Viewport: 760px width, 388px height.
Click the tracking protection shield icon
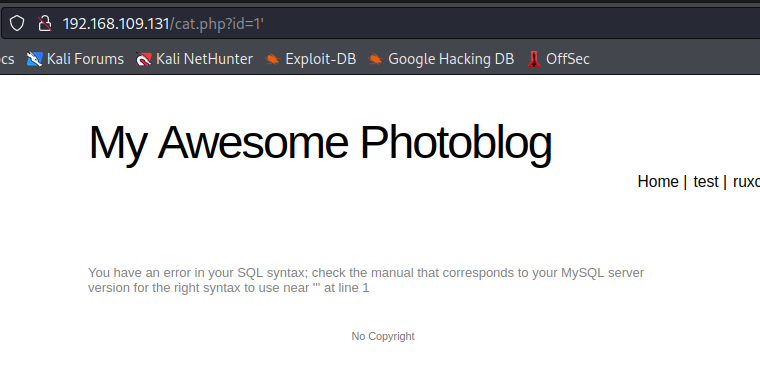tap(17, 23)
